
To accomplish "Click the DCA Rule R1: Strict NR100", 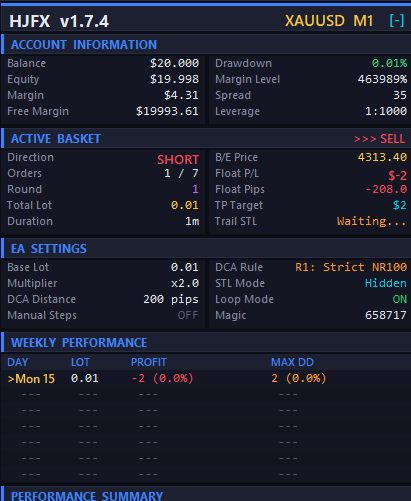I will click(351, 267).
